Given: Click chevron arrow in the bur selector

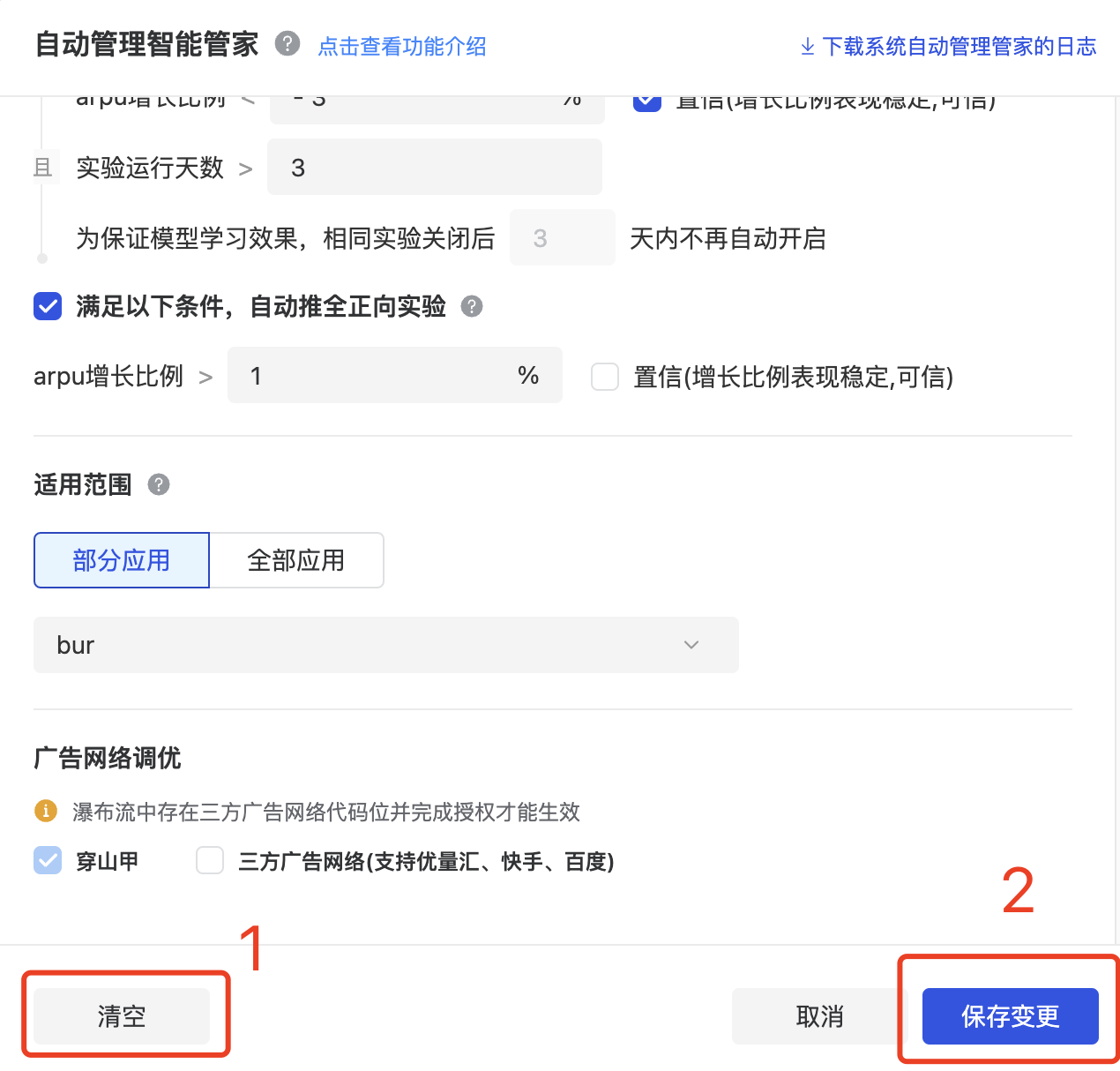Looking at the screenshot, I should point(691,645).
